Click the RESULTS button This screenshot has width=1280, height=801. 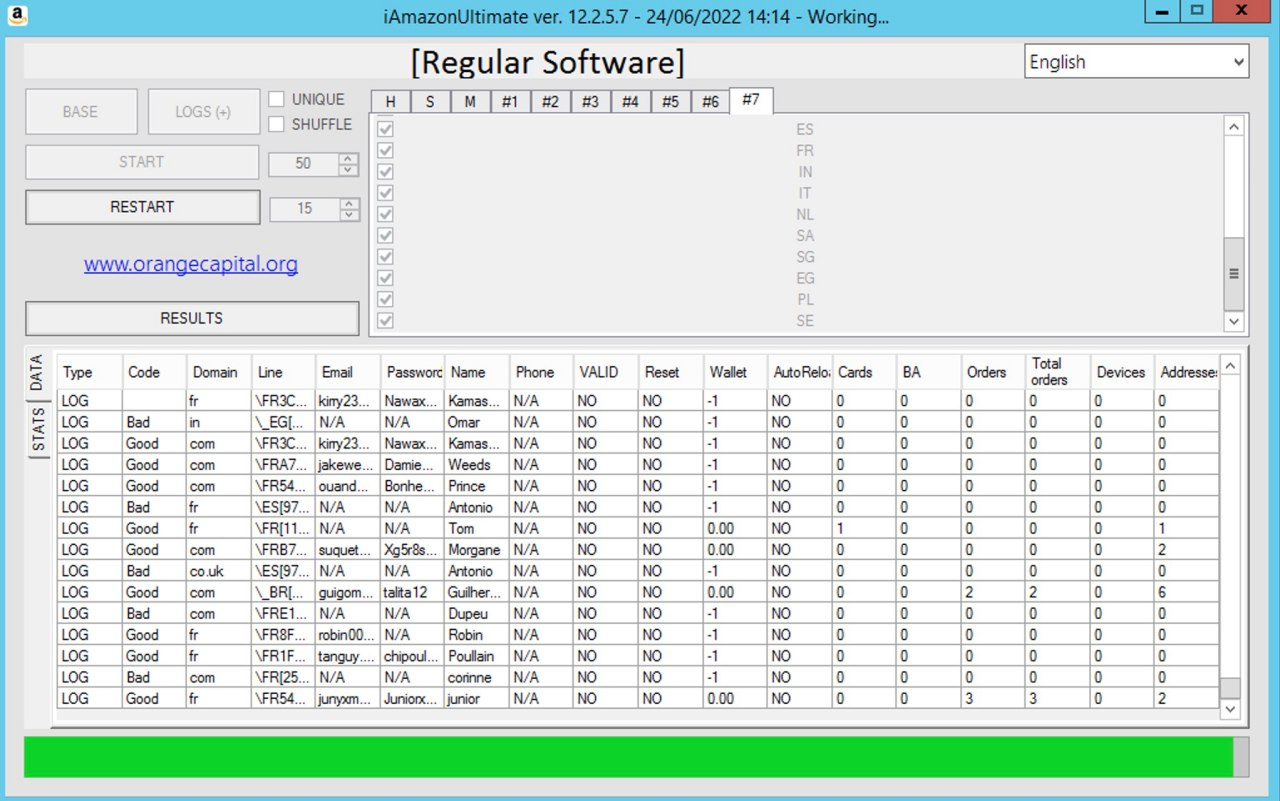(191, 318)
